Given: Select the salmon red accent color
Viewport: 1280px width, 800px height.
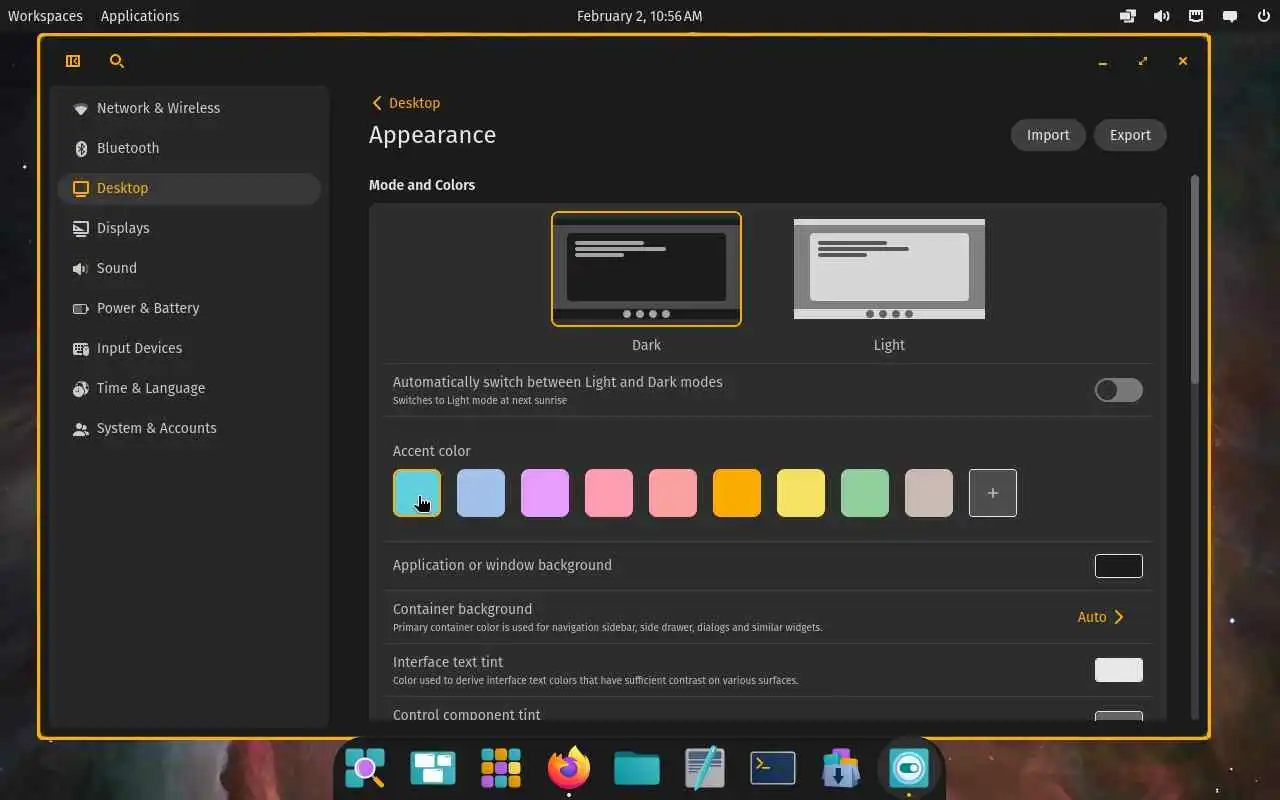Looking at the screenshot, I should (x=673, y=493).
